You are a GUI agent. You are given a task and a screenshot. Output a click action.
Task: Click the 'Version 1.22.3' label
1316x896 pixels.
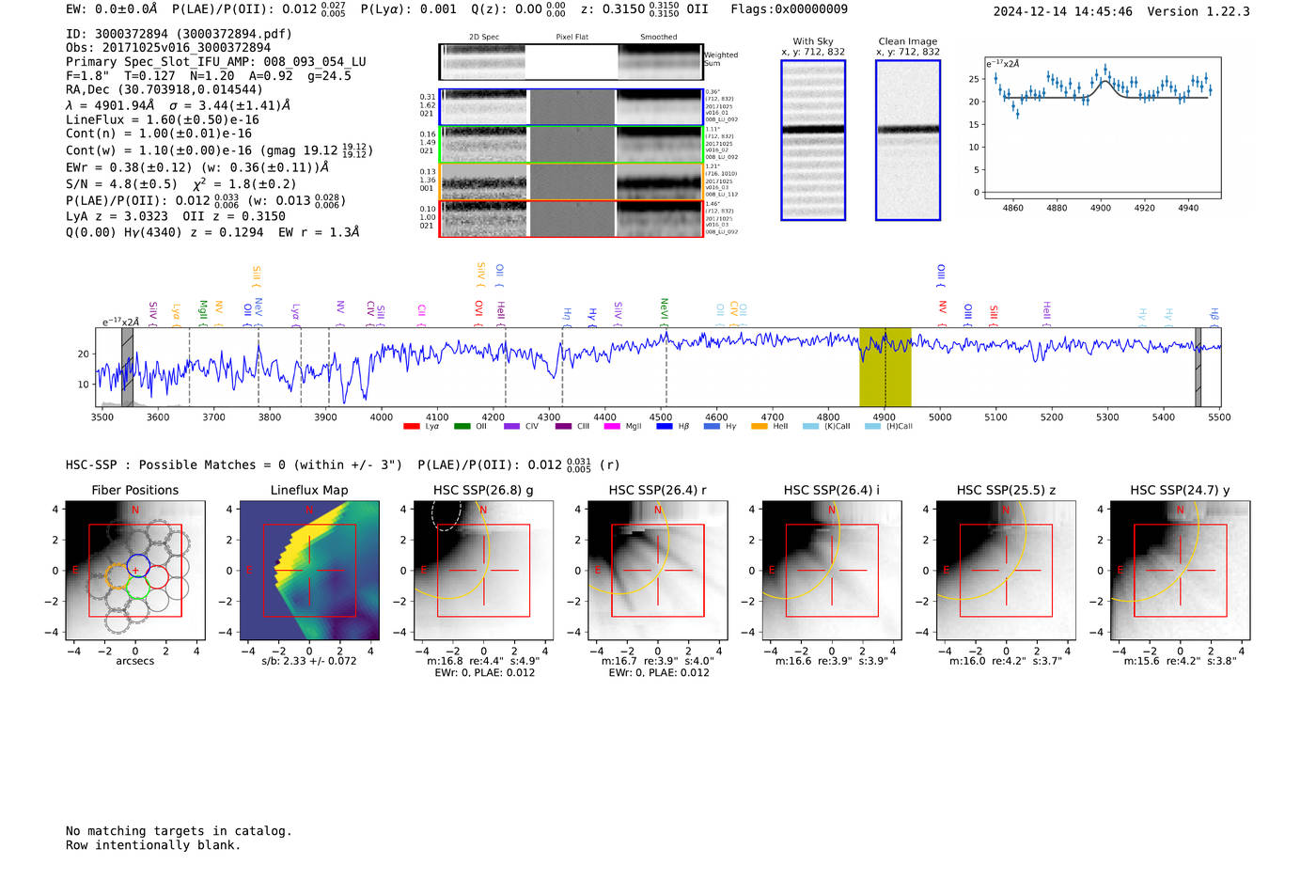(1198, 11)
